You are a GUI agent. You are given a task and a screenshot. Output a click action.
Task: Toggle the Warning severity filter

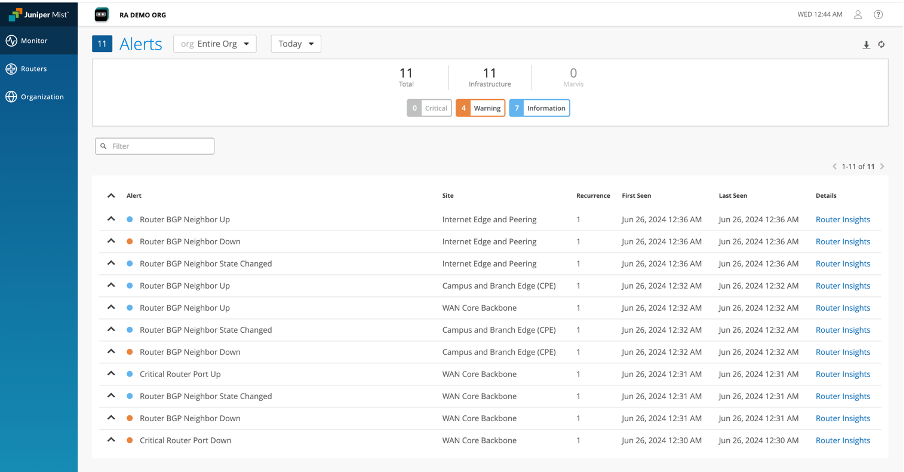click(x=480, y=108)
